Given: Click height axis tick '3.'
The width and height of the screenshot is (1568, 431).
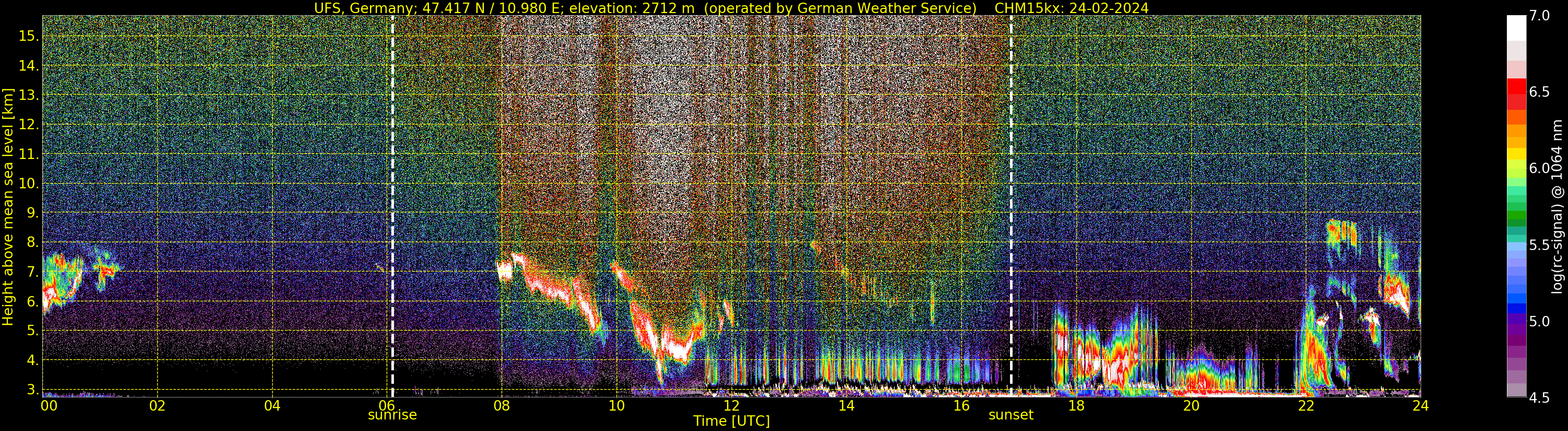Looking at the screenshot, I should click(32, 390).
